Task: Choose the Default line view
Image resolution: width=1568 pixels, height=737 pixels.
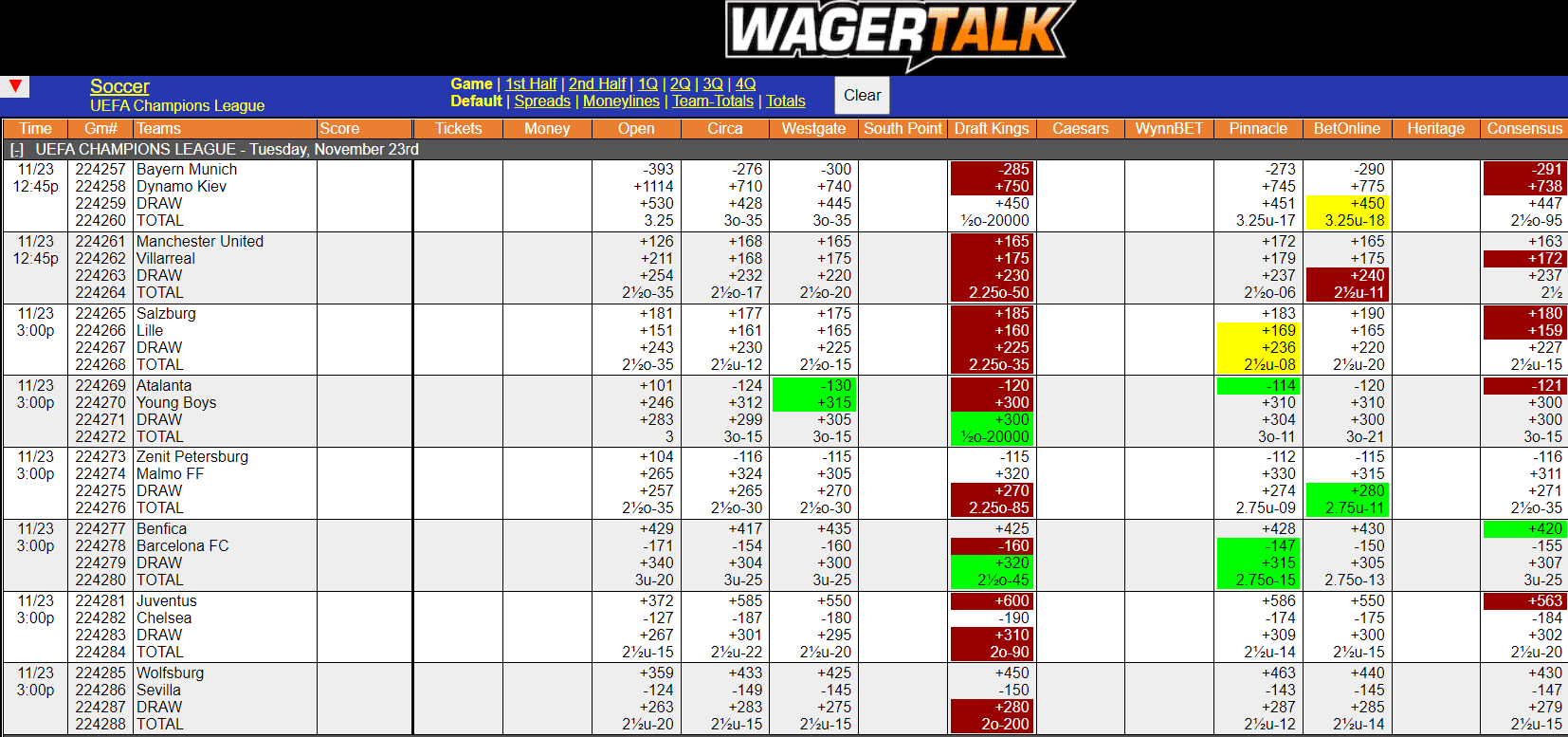Action: click(476, 101)
